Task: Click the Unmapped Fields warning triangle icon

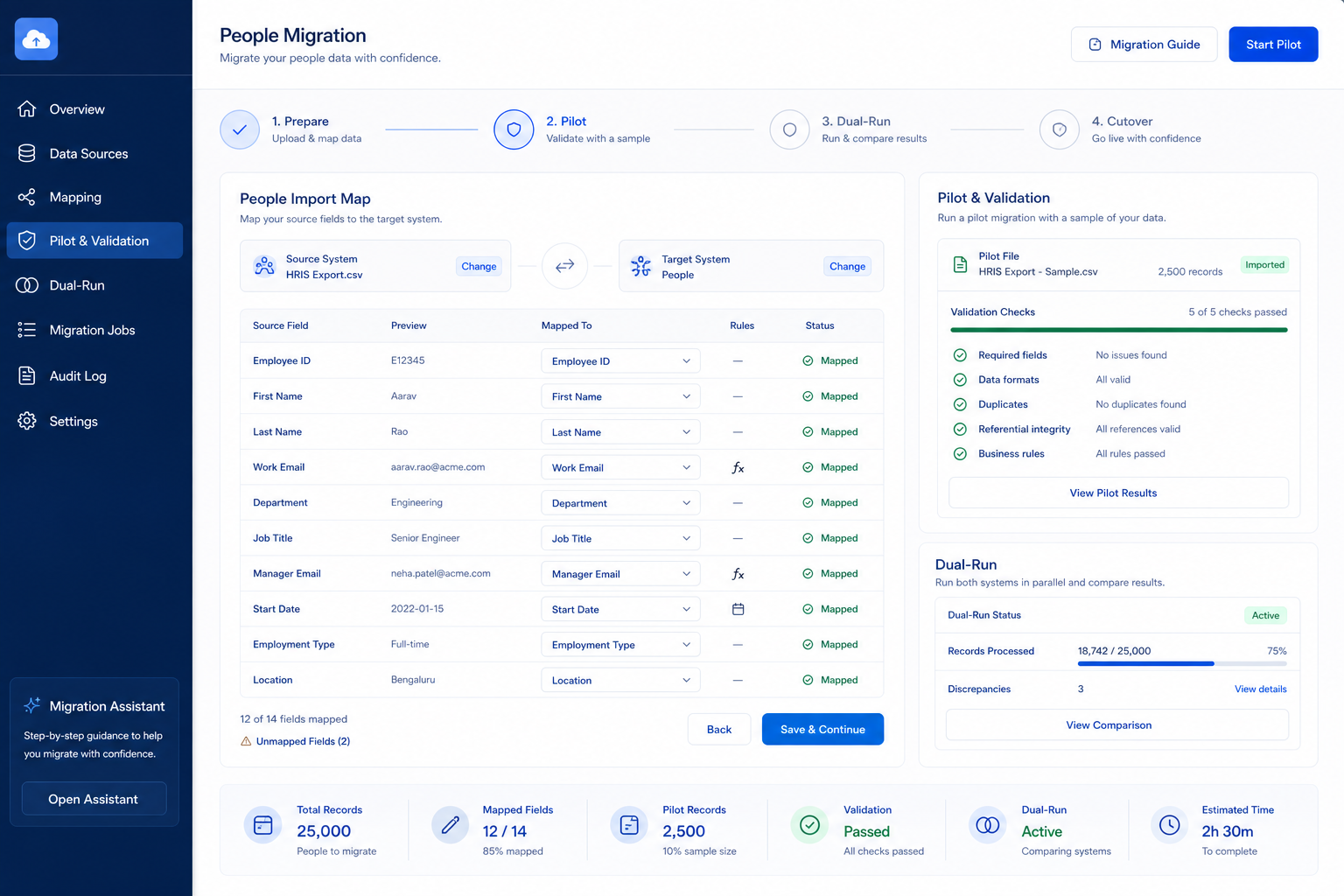Action: pos(246,741)
